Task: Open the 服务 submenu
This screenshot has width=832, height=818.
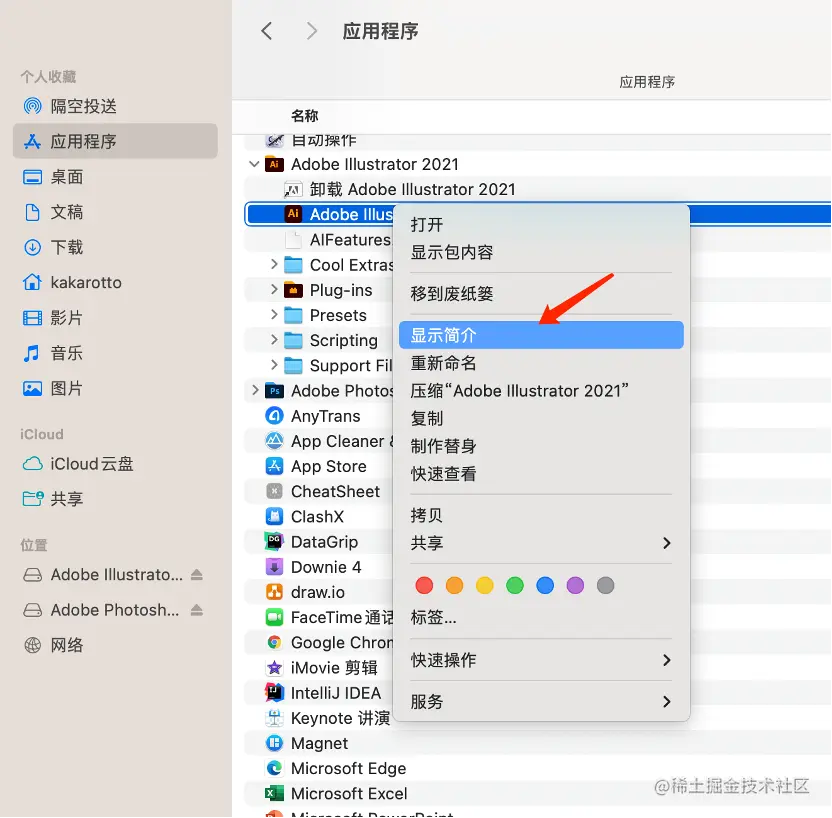Action: pos(541,702)
